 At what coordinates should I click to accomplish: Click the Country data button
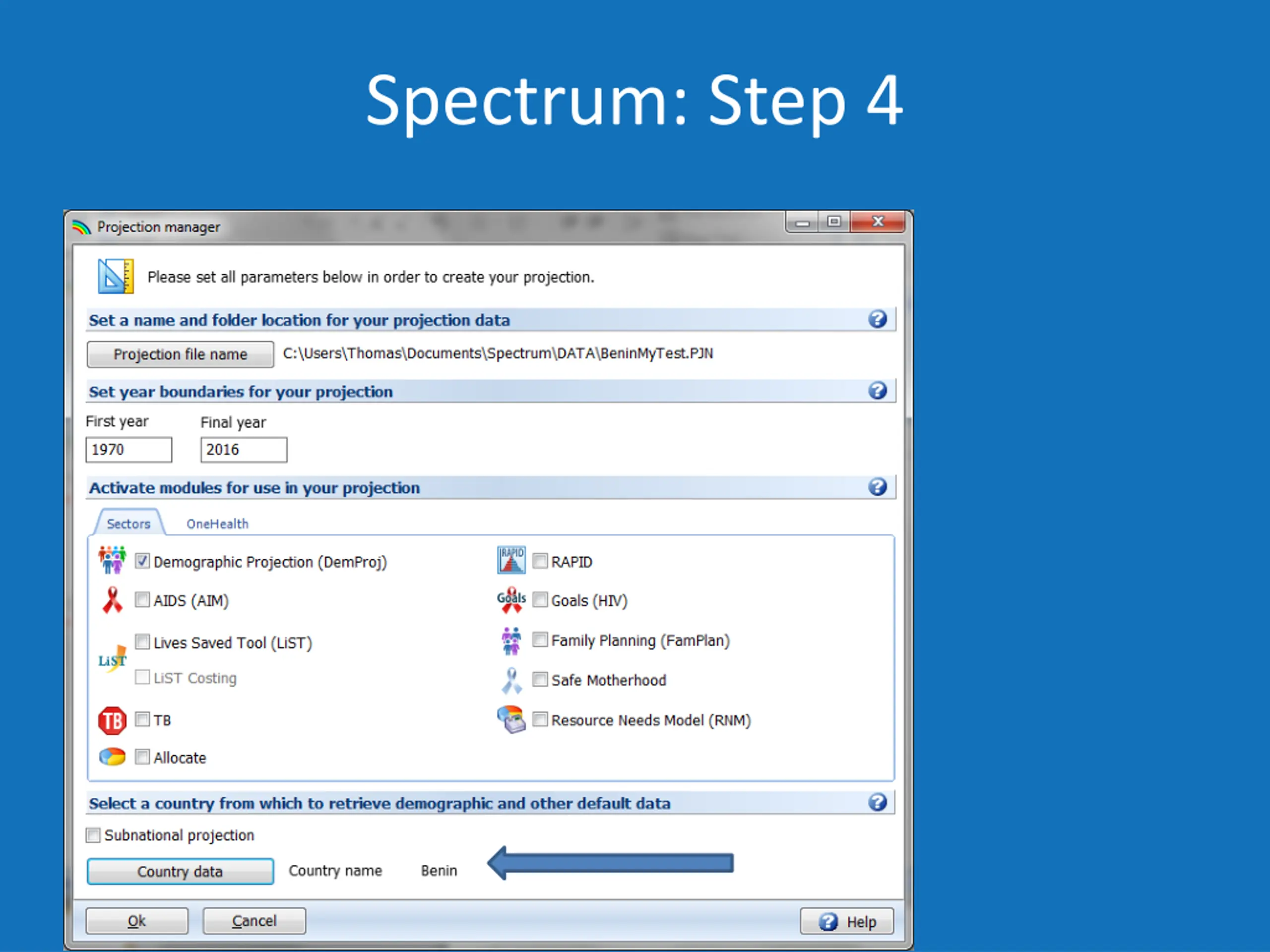tap(180, 871)
